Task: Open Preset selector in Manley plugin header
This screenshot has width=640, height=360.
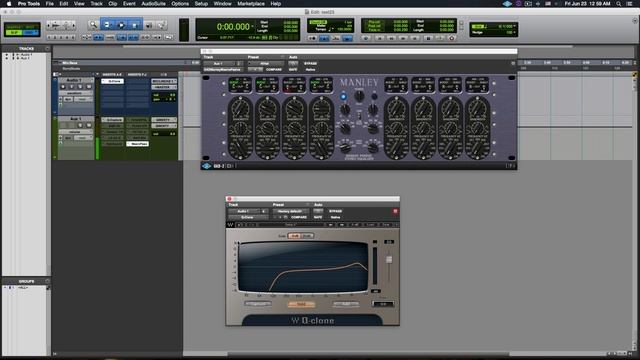Action: (266, 64)
